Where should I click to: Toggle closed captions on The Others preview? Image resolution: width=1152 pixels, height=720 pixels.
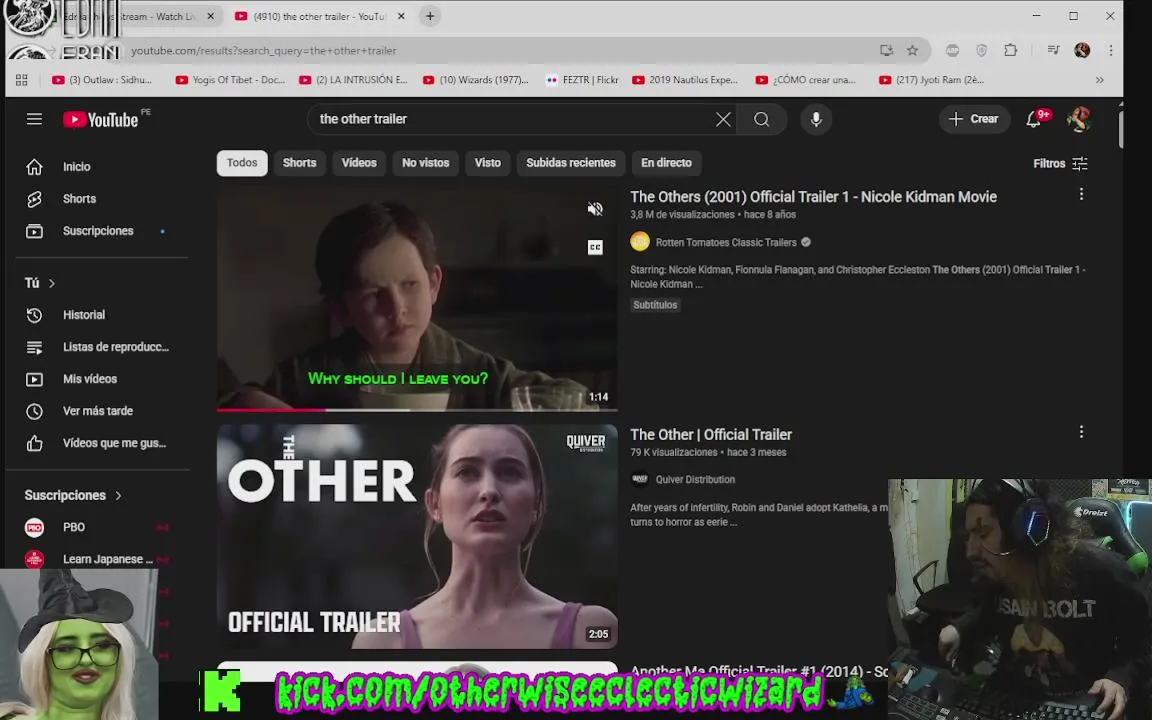pyautogui.click(x=595, y=248)
